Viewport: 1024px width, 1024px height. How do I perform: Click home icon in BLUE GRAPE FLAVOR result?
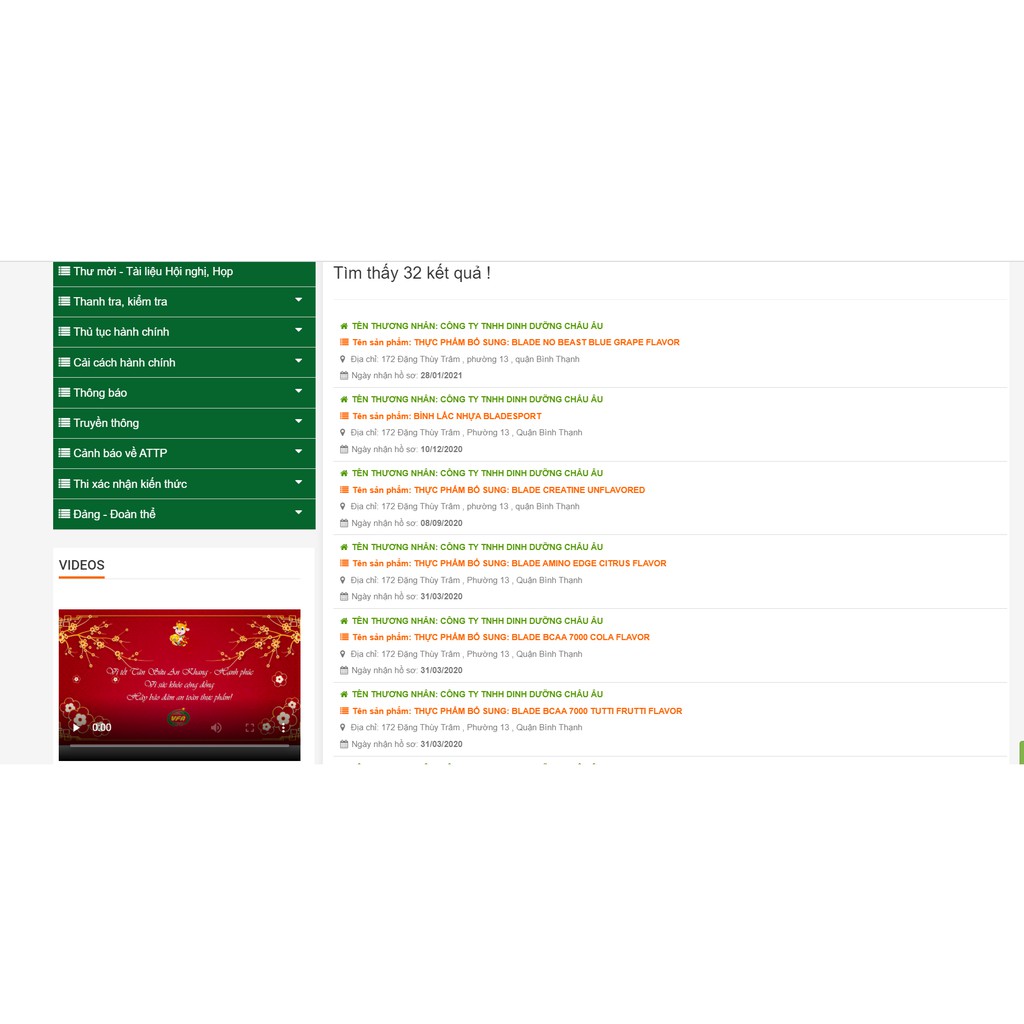(x=344, y=326)
